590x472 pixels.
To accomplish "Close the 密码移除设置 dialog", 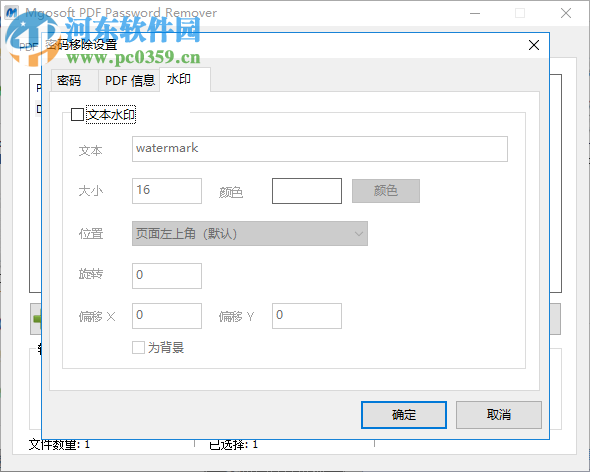I will [534, 45].
